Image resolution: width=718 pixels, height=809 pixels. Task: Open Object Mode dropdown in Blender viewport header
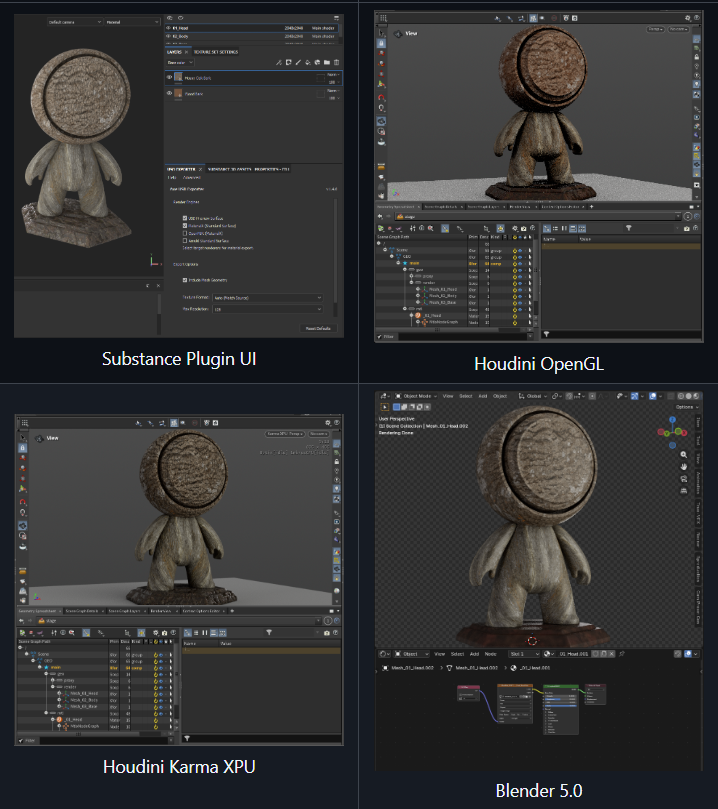coord(416,396)
